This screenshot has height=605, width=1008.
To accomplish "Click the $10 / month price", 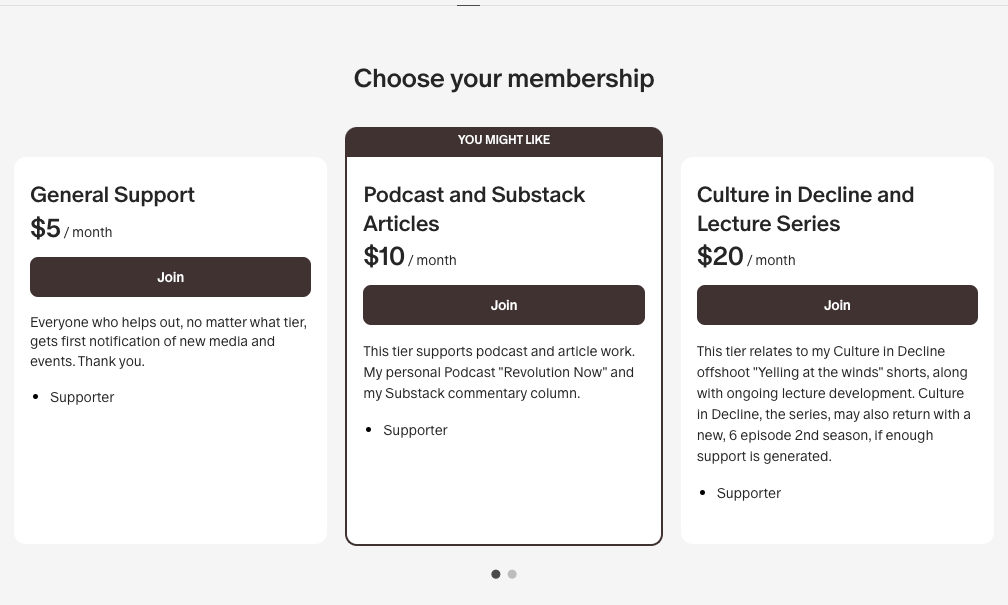I will point(410,257).
